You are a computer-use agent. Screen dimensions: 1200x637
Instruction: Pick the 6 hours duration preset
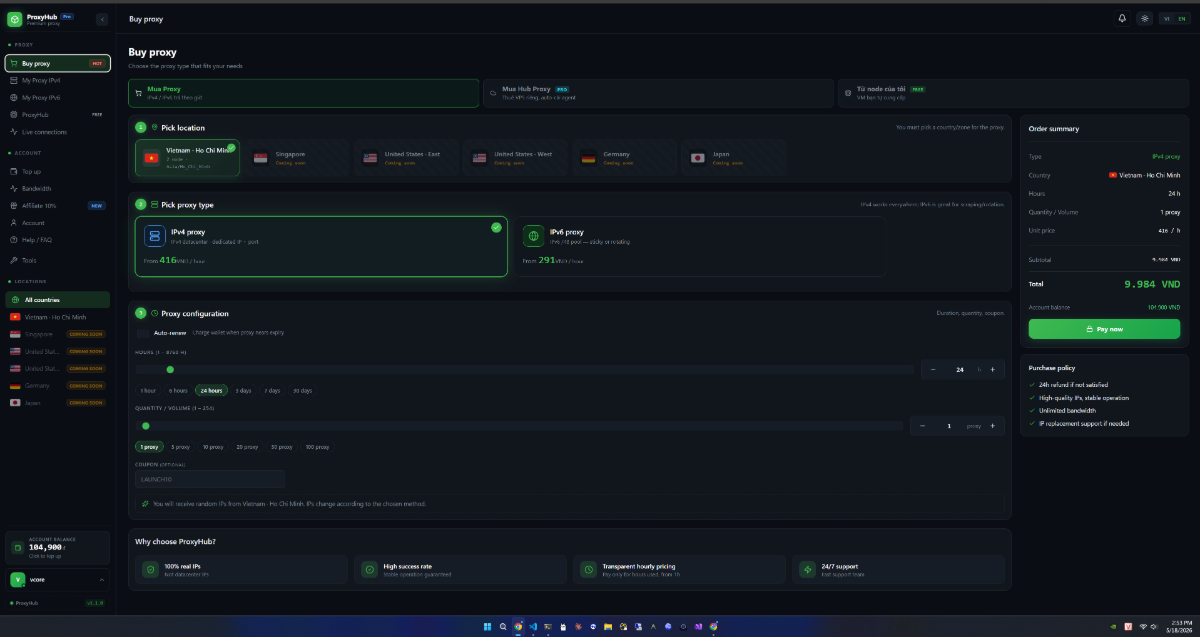coord(179,390)
